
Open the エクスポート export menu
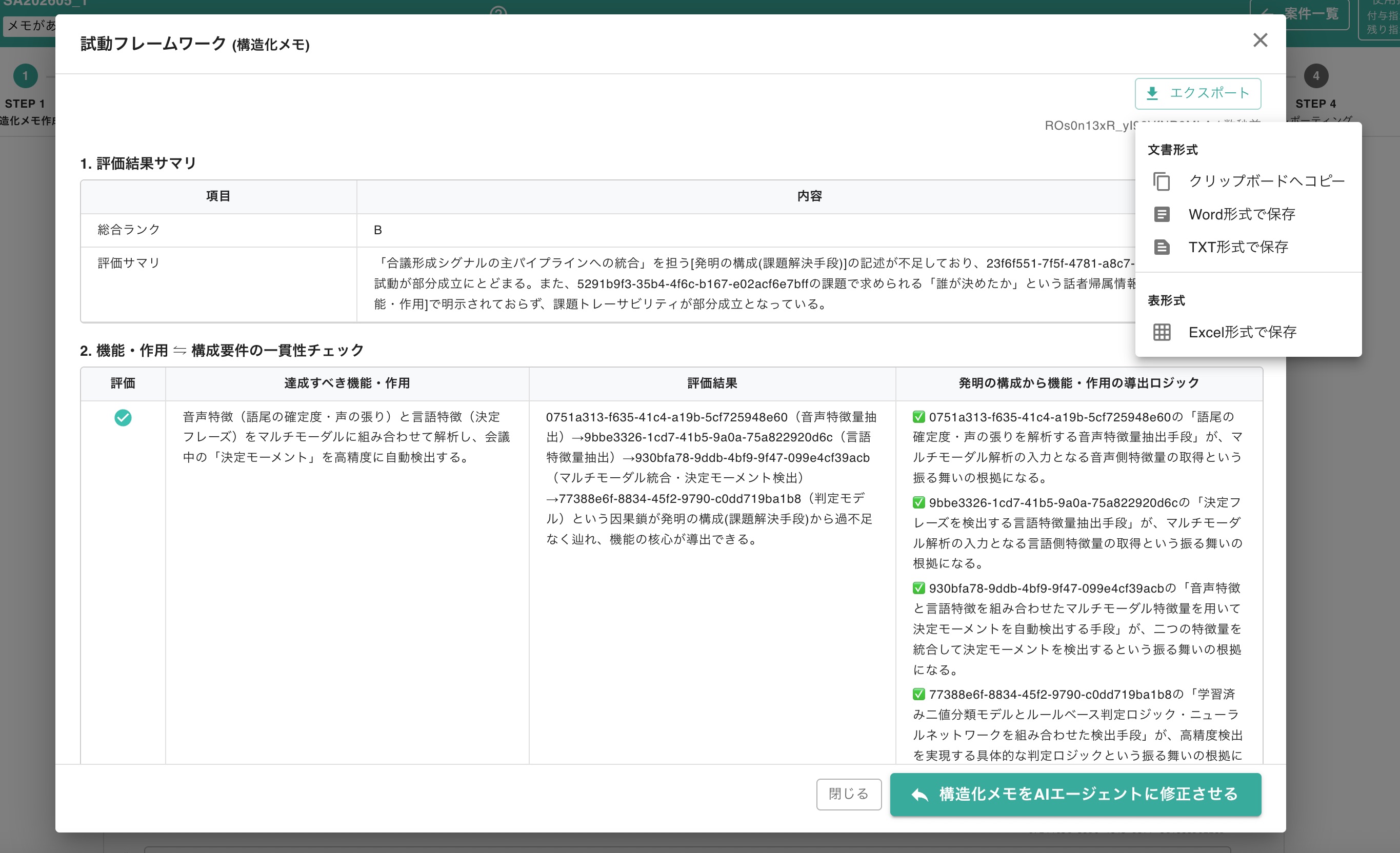(x=1198, y=93)
